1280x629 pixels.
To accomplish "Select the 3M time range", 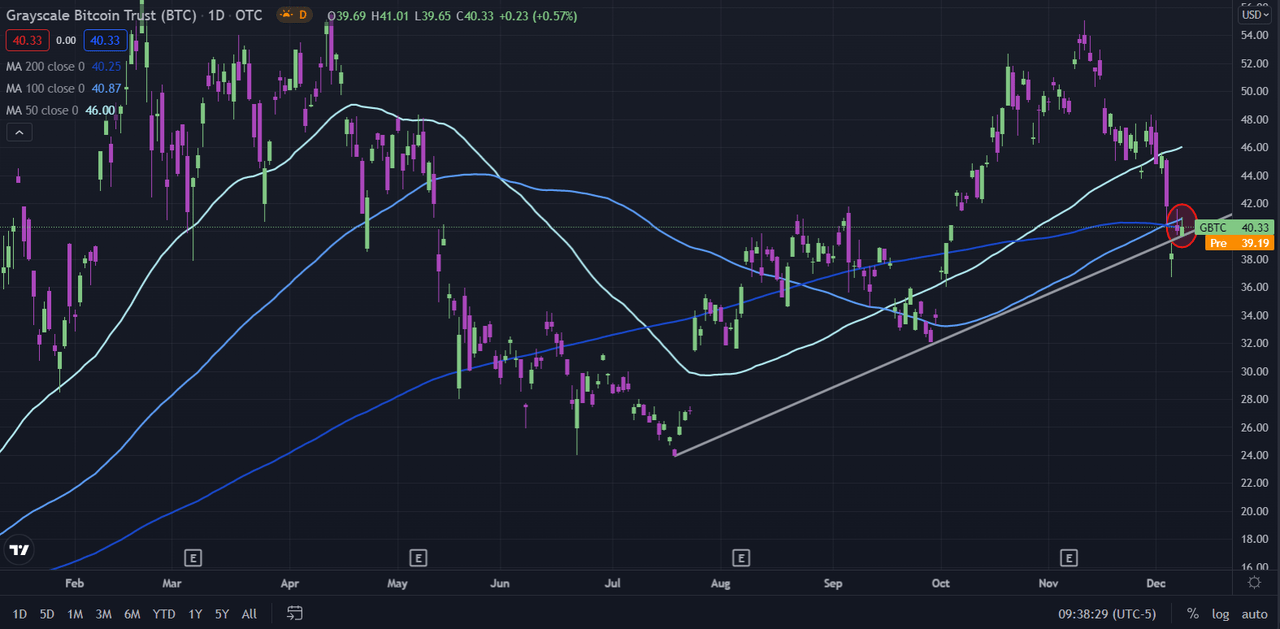I will [x=103, y=613].
